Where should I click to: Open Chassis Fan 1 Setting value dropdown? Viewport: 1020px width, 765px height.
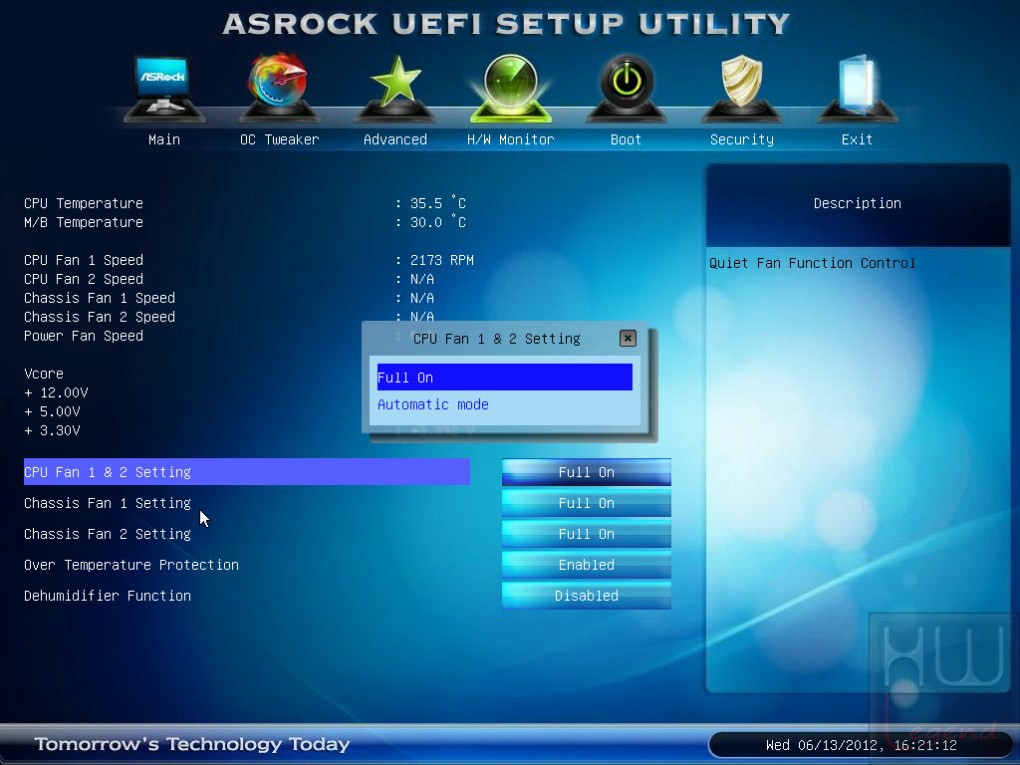pyautogui.click(x=586, y=503)
